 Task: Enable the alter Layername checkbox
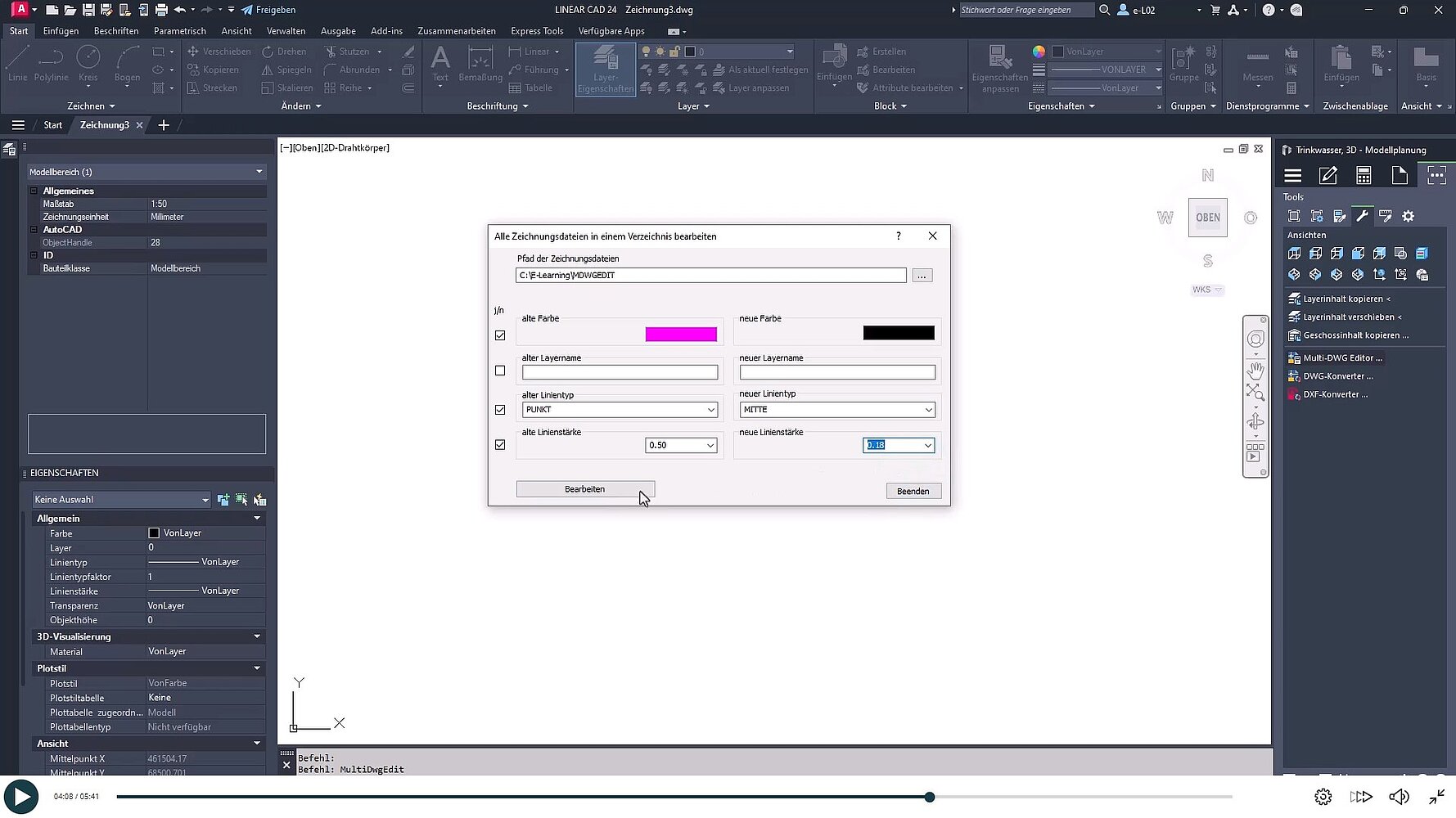click(500, 371)
